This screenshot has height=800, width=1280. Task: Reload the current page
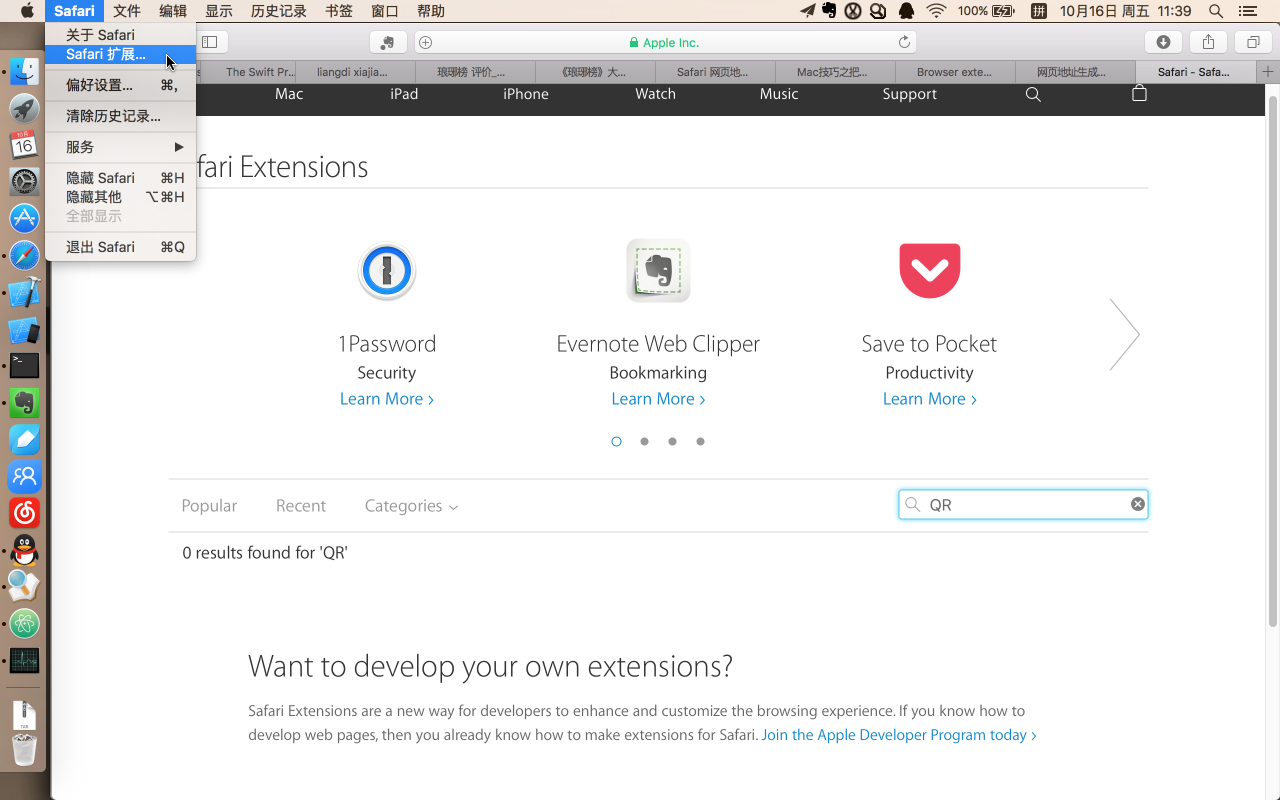click(904, 42)
